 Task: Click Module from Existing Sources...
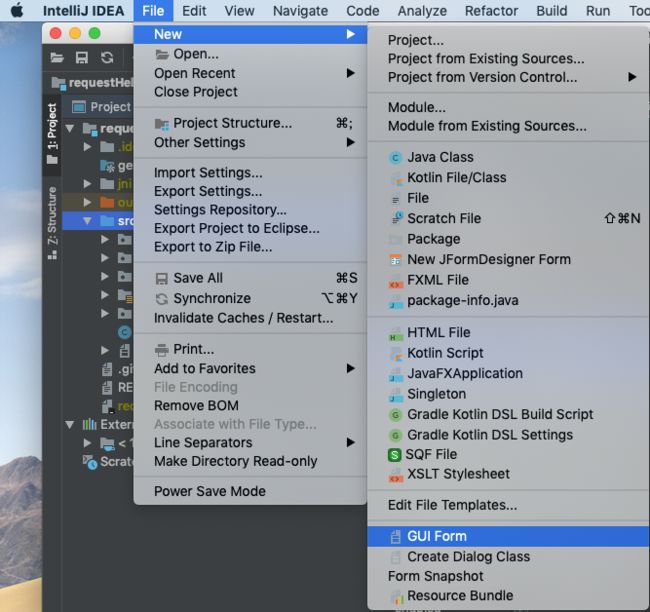click(508, 126)
